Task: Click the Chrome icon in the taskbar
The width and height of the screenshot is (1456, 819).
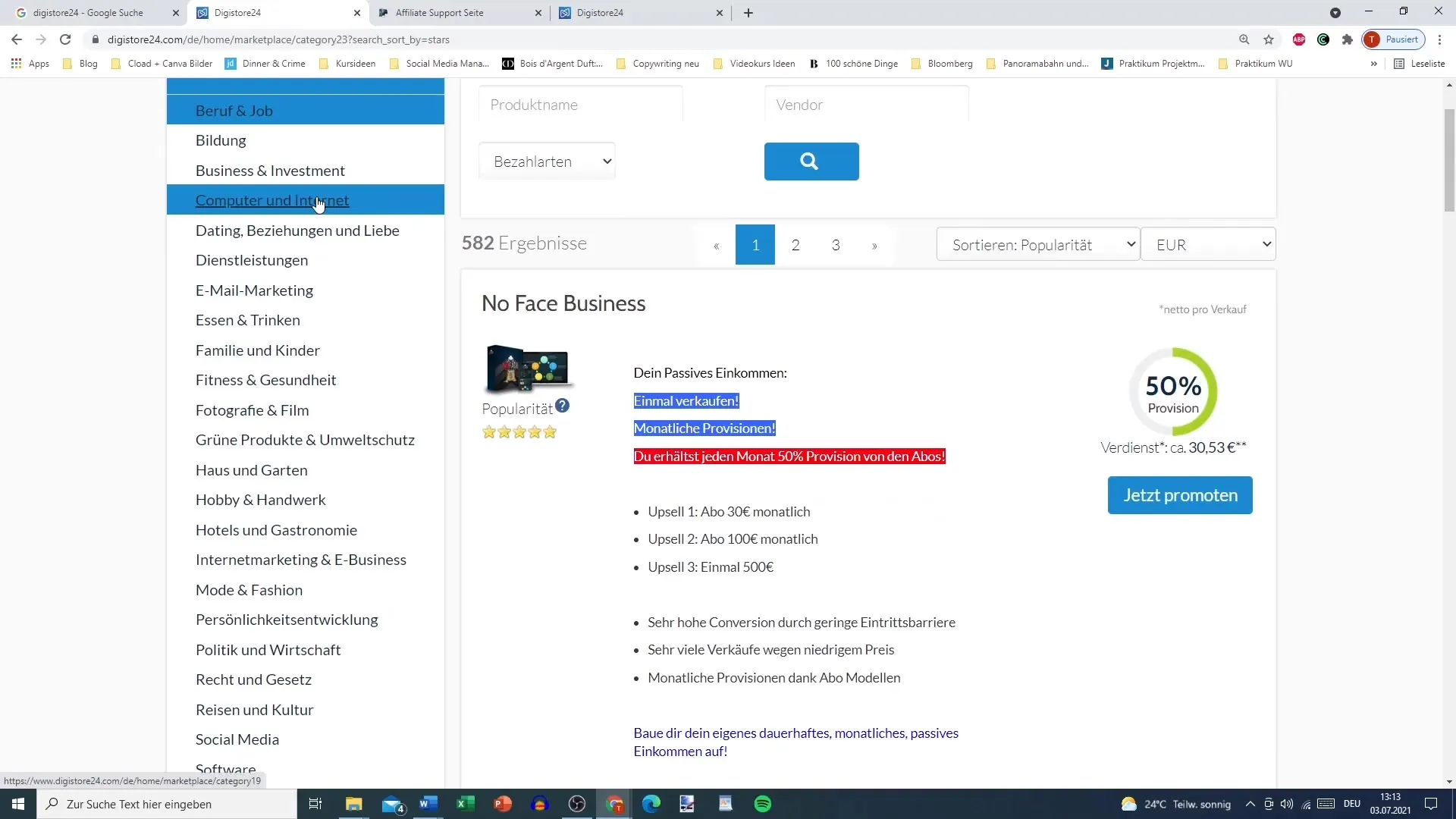Action: (x=614, y=804)
